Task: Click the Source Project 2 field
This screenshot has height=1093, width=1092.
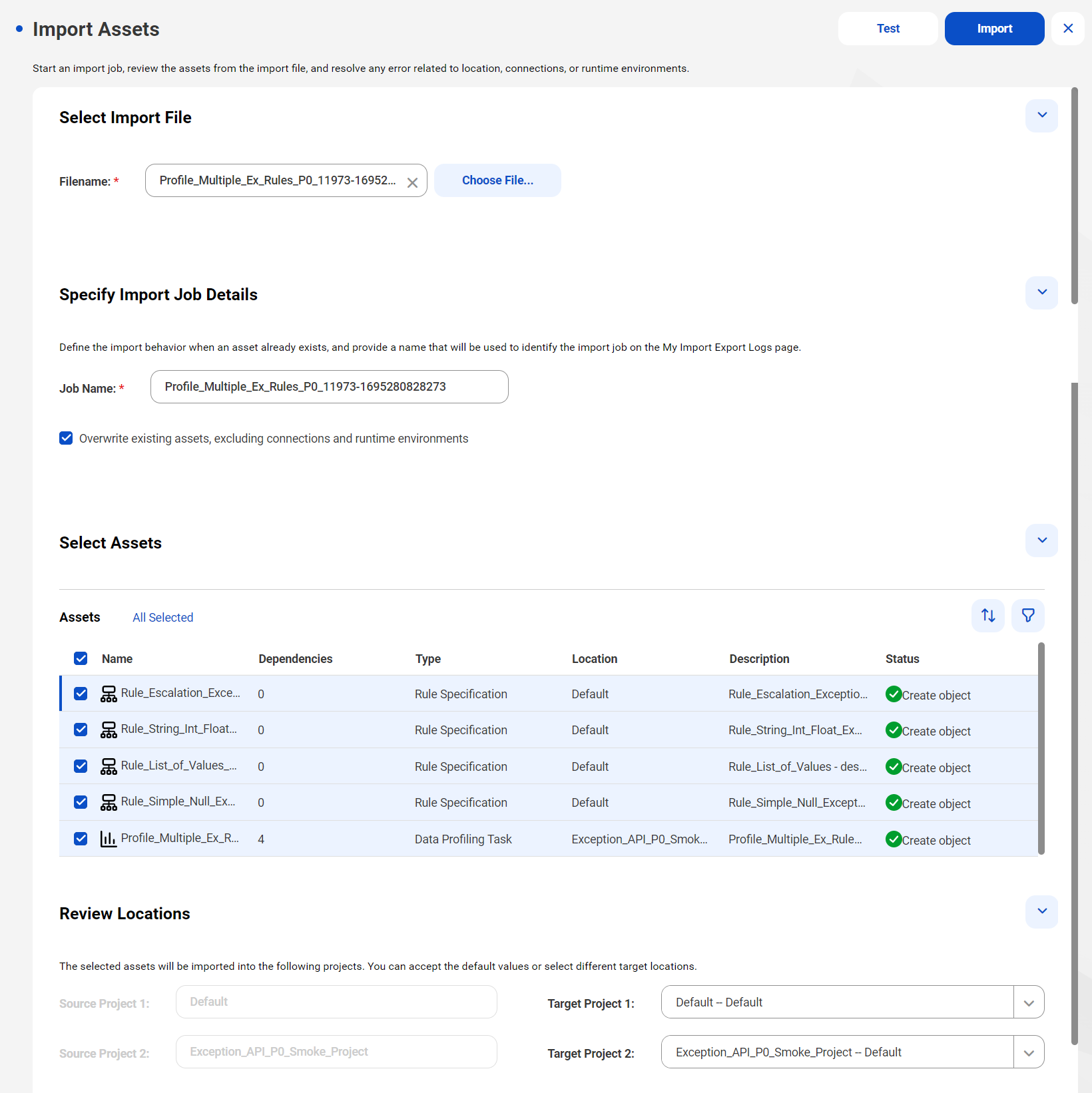Action: tap(336, 1052)
